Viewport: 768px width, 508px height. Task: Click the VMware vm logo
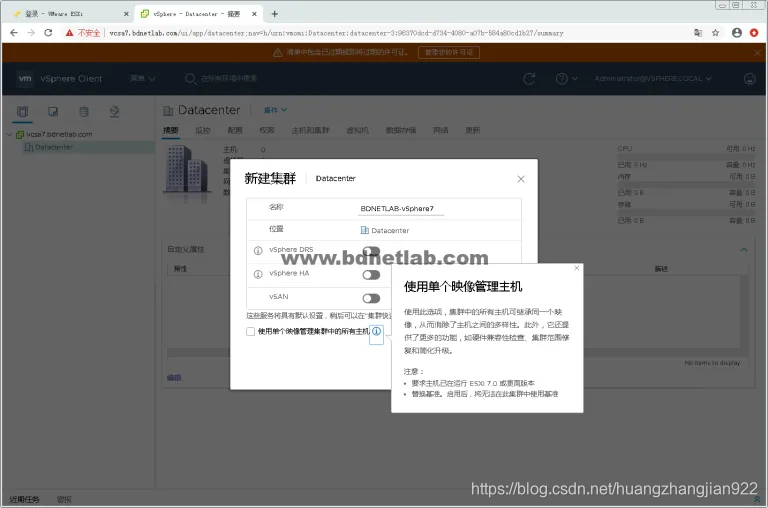(x=25, y=78)
